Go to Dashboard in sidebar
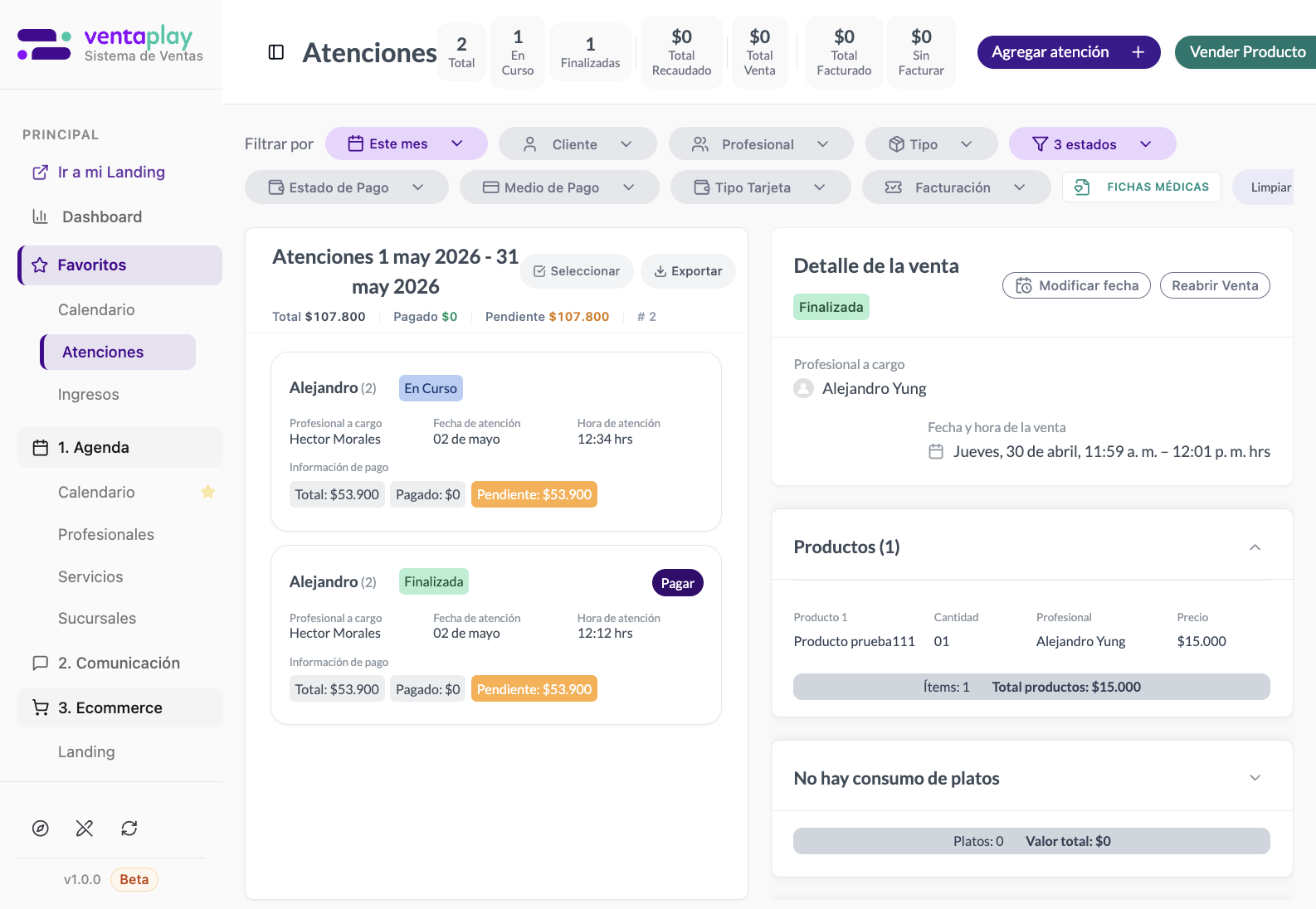This screenshot has height=909, width=1316. (x=102, y=216)
